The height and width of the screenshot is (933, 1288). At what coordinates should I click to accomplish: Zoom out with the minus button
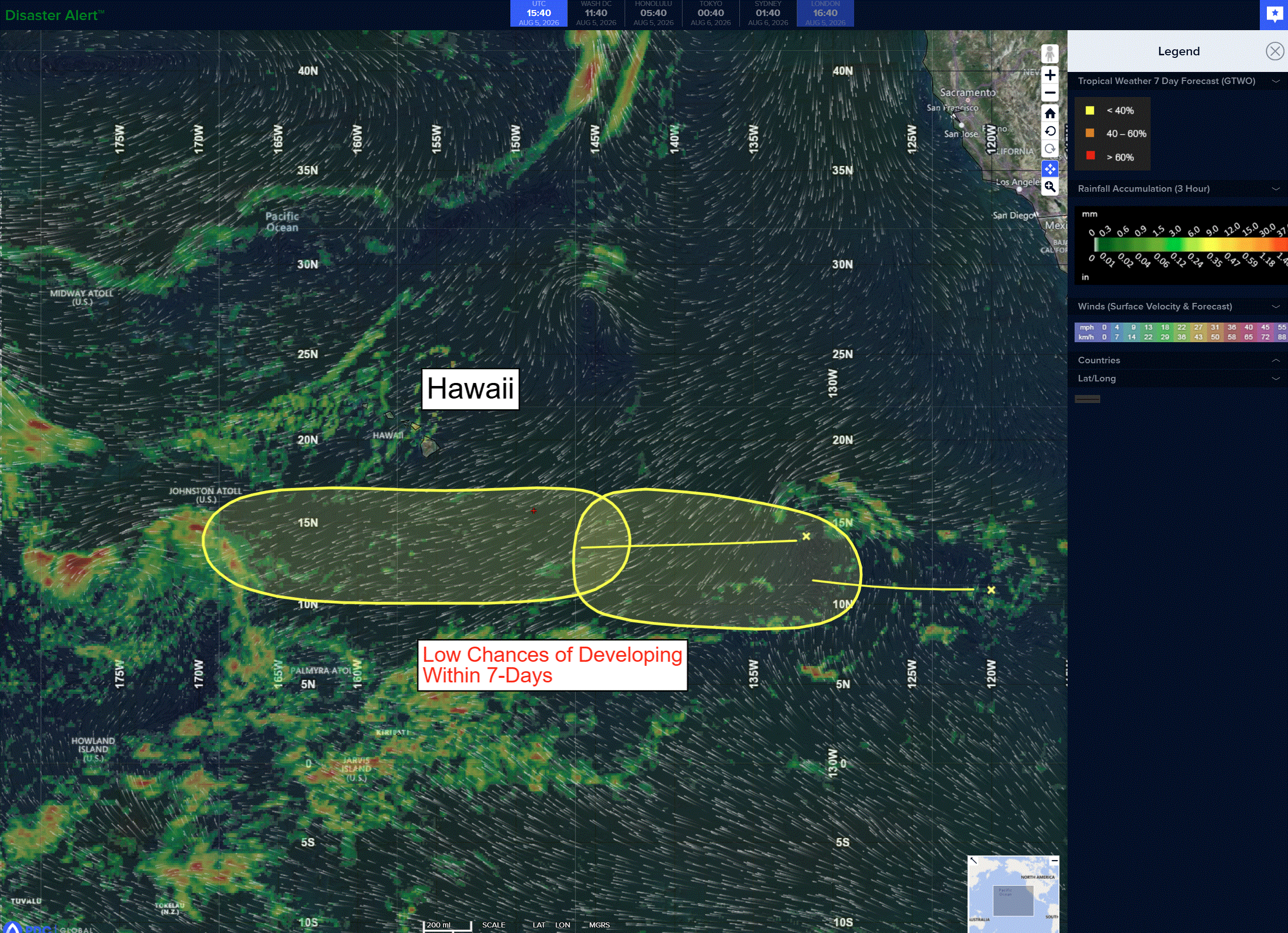(1049, 93)
